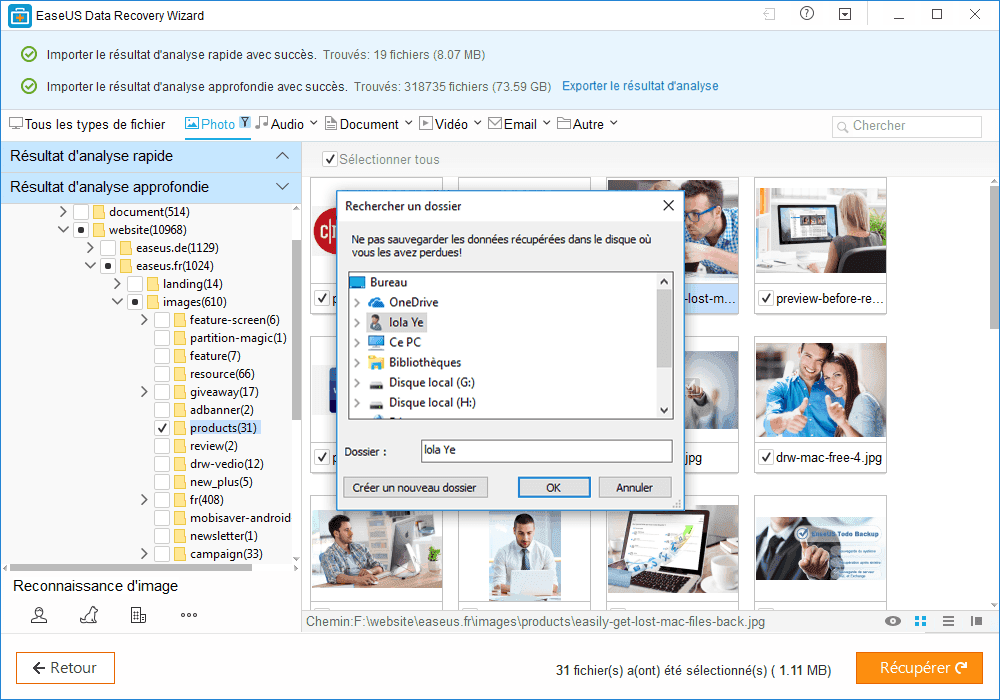Screen dimensions: 1000x700
Task: Click the person face recognition icon
Action: [39, 615]
